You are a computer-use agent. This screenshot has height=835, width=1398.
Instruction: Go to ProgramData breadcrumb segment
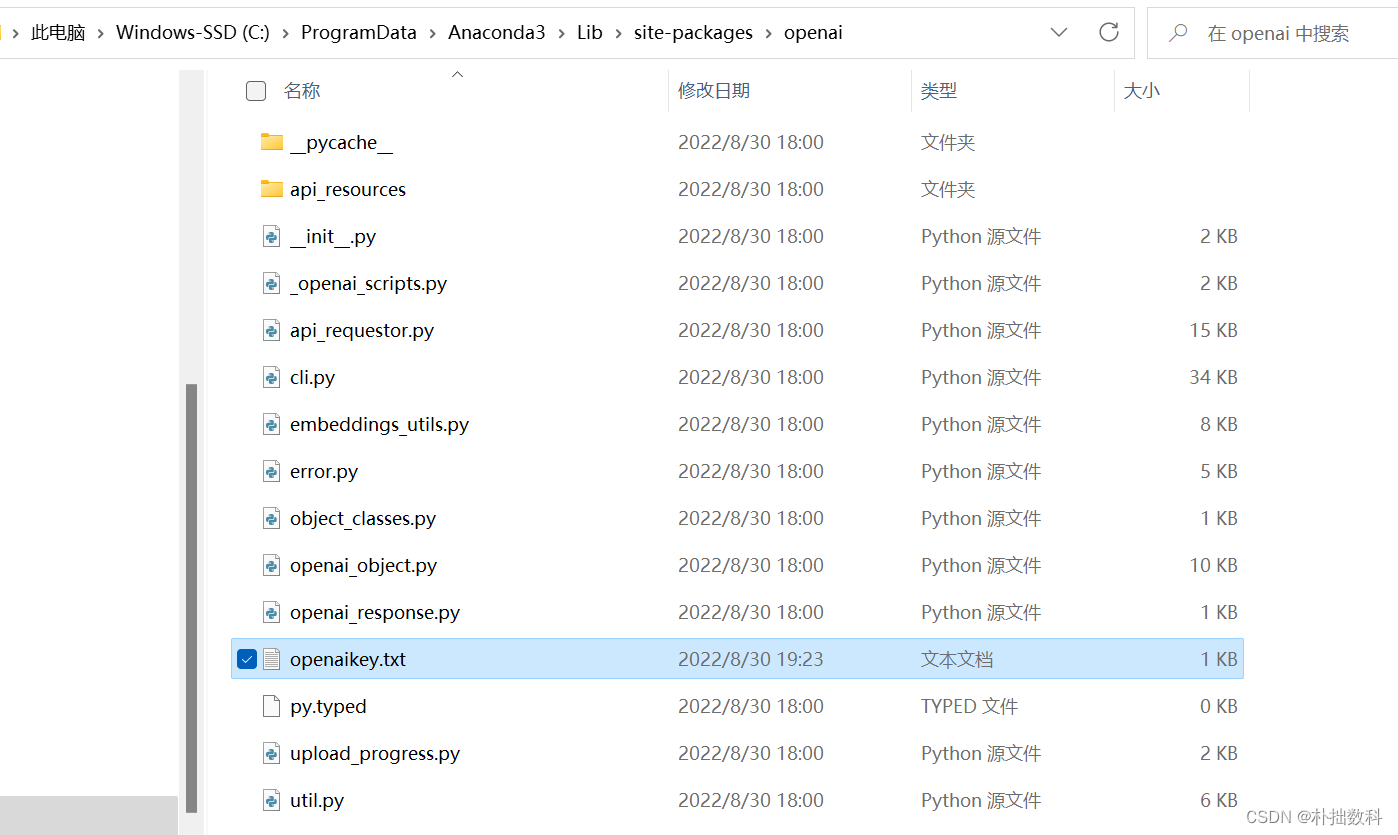pyautogui.click(x=359, y=33)
